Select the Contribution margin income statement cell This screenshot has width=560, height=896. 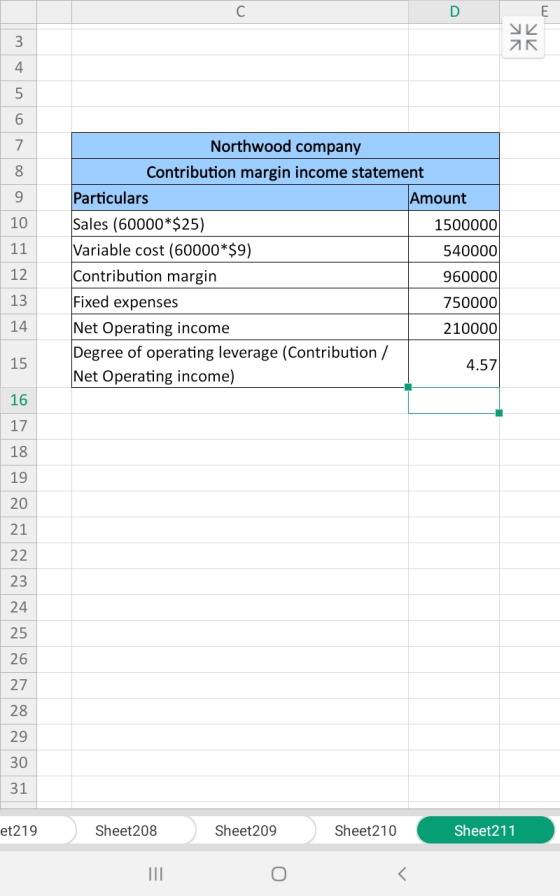(285, 171)
